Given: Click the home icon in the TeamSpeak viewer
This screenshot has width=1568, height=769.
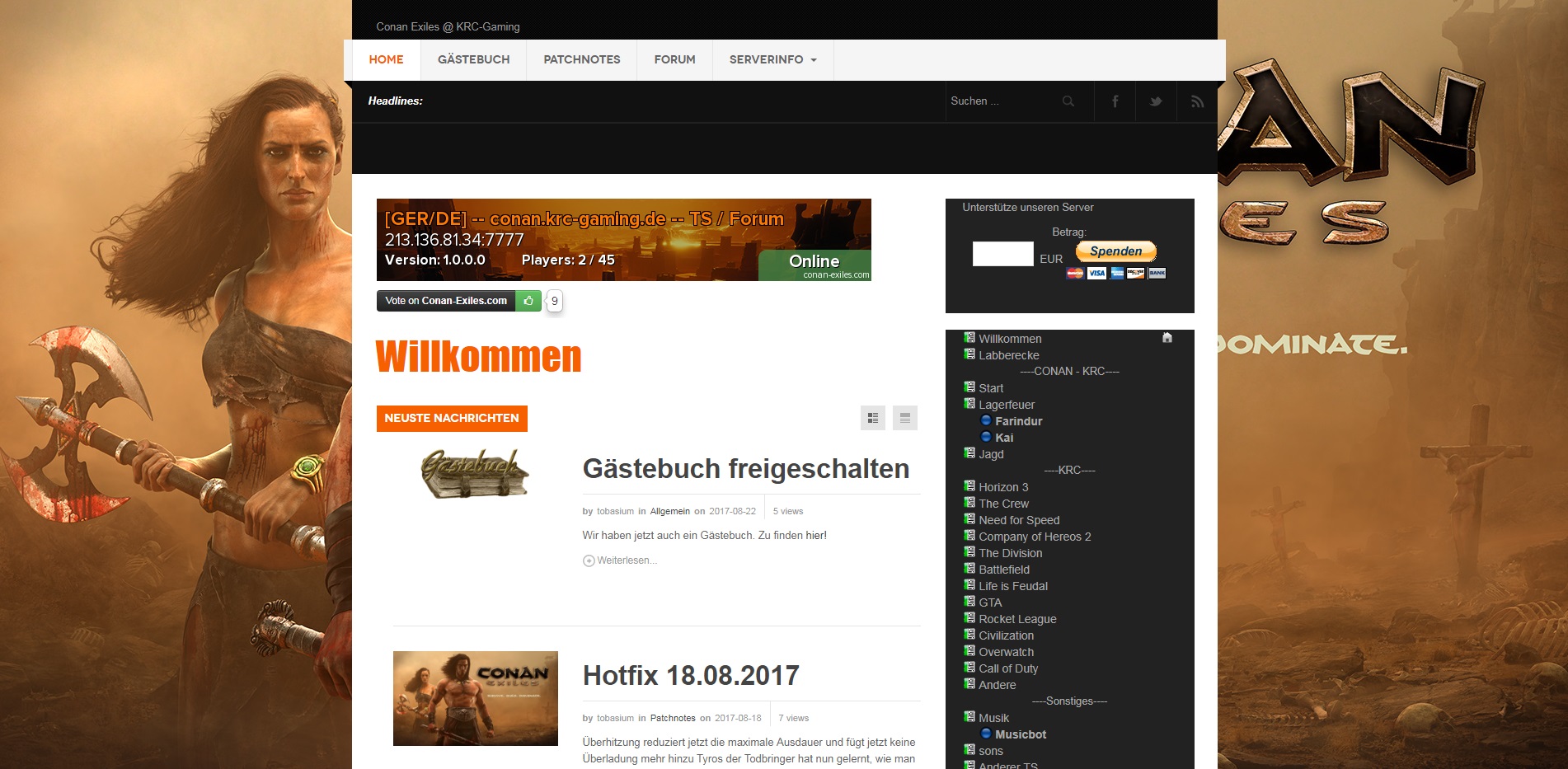Looking at the screenshot, I should click(x=1167, y=337).
